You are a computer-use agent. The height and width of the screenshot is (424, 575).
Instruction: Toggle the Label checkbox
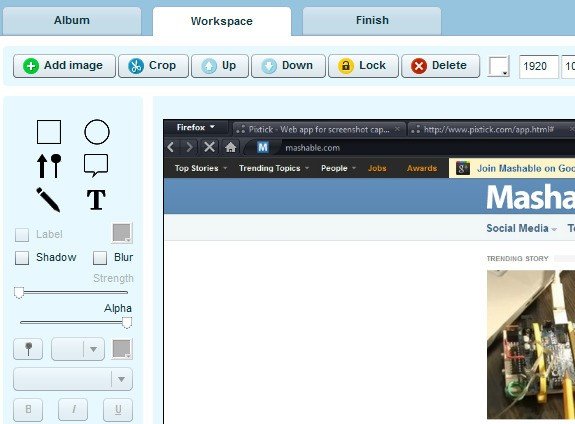pyautogui.click(x=22, y=234)
